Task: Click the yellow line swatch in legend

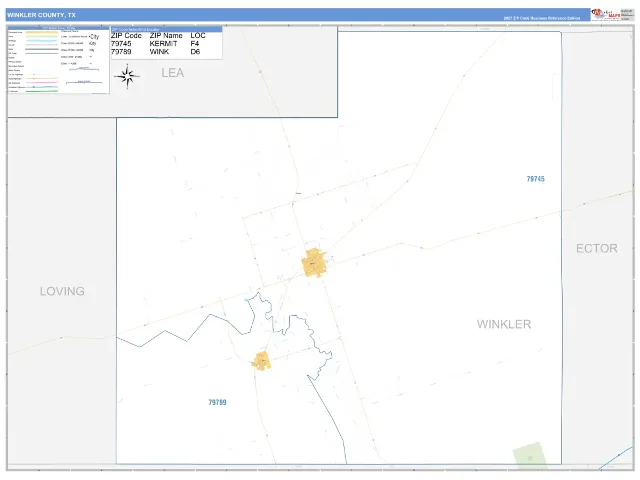Action: pyautogui.click(x=42, y=32)
